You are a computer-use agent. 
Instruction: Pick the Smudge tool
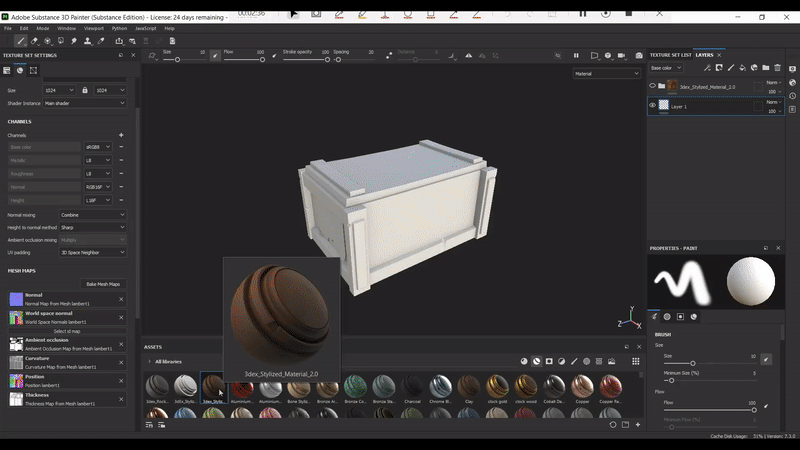point(76,41)
